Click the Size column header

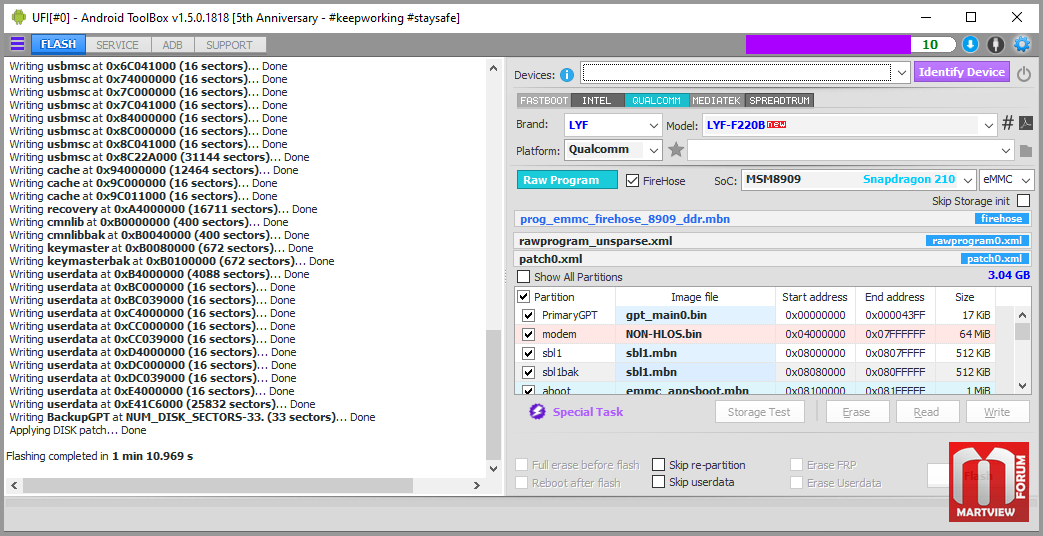tap(965, 297)
